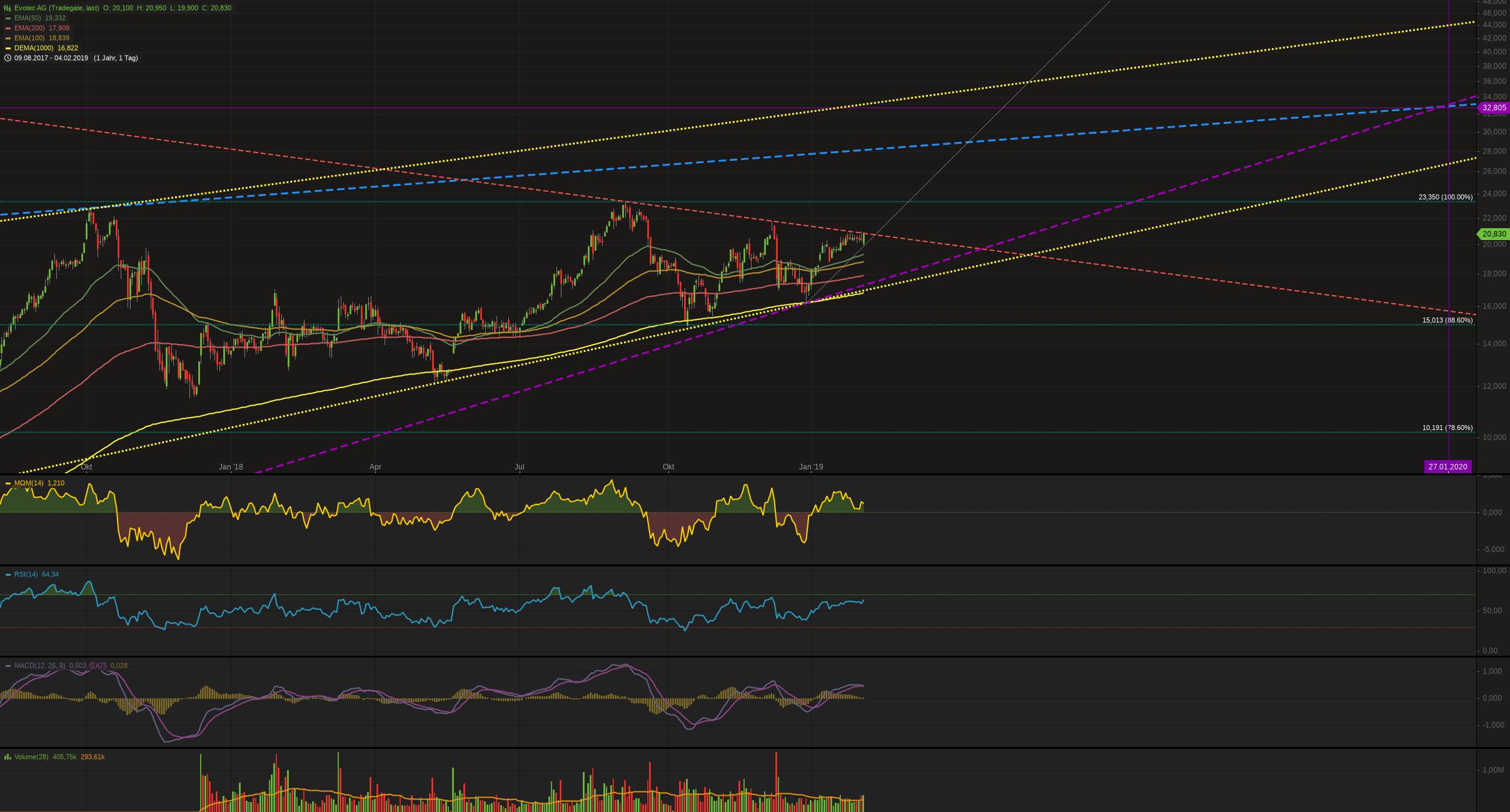This screenshot has height=812, width=1510.
Task: Click the RSI(14) blue line marker
Action: tap(8, 574)
